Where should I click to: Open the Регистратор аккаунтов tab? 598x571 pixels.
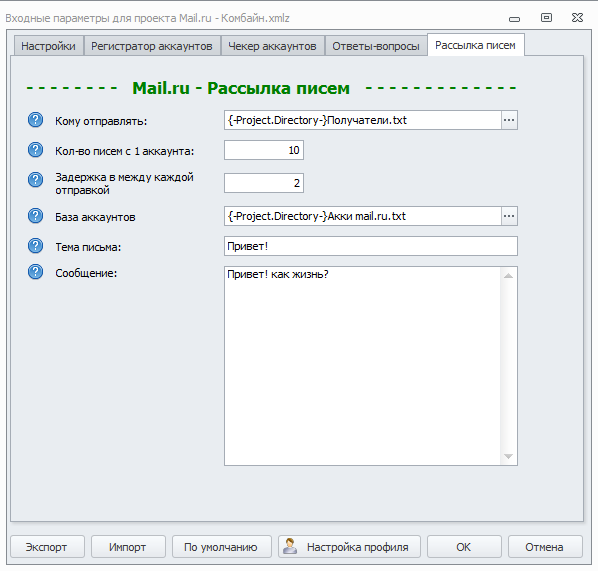[152, 46]
